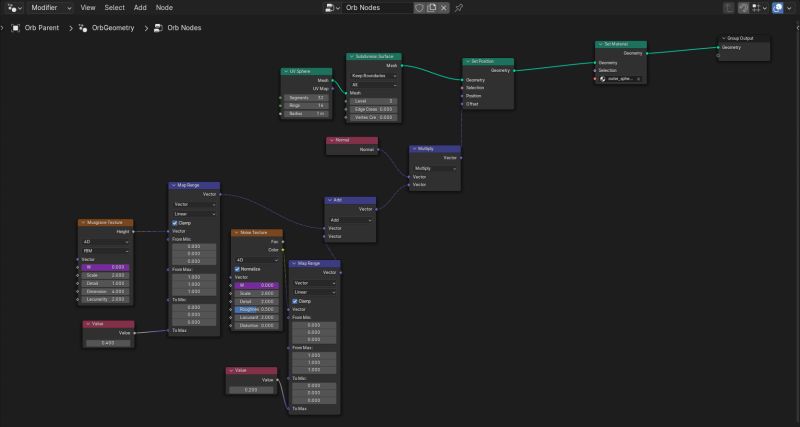The image size is (800, 427).
Task: Collapse the Normal node
Action: click(331, 140)
